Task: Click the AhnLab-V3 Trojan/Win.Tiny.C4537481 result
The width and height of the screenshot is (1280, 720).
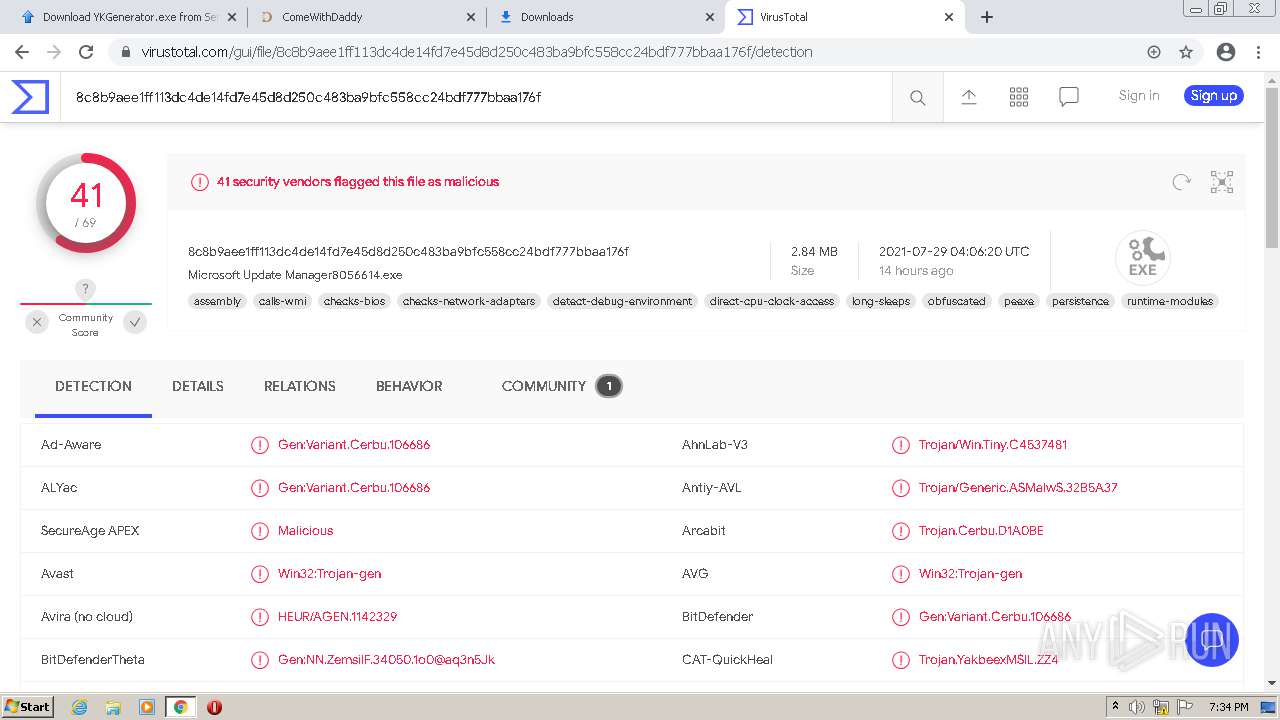Action: [993, 445]
